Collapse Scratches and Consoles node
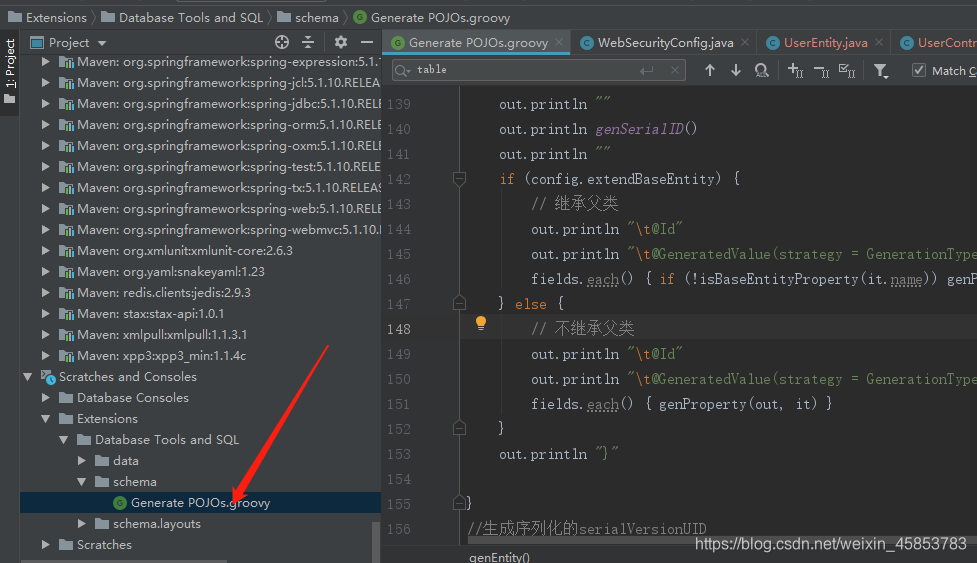The image size is (977, 563). [x=27, y=377]
